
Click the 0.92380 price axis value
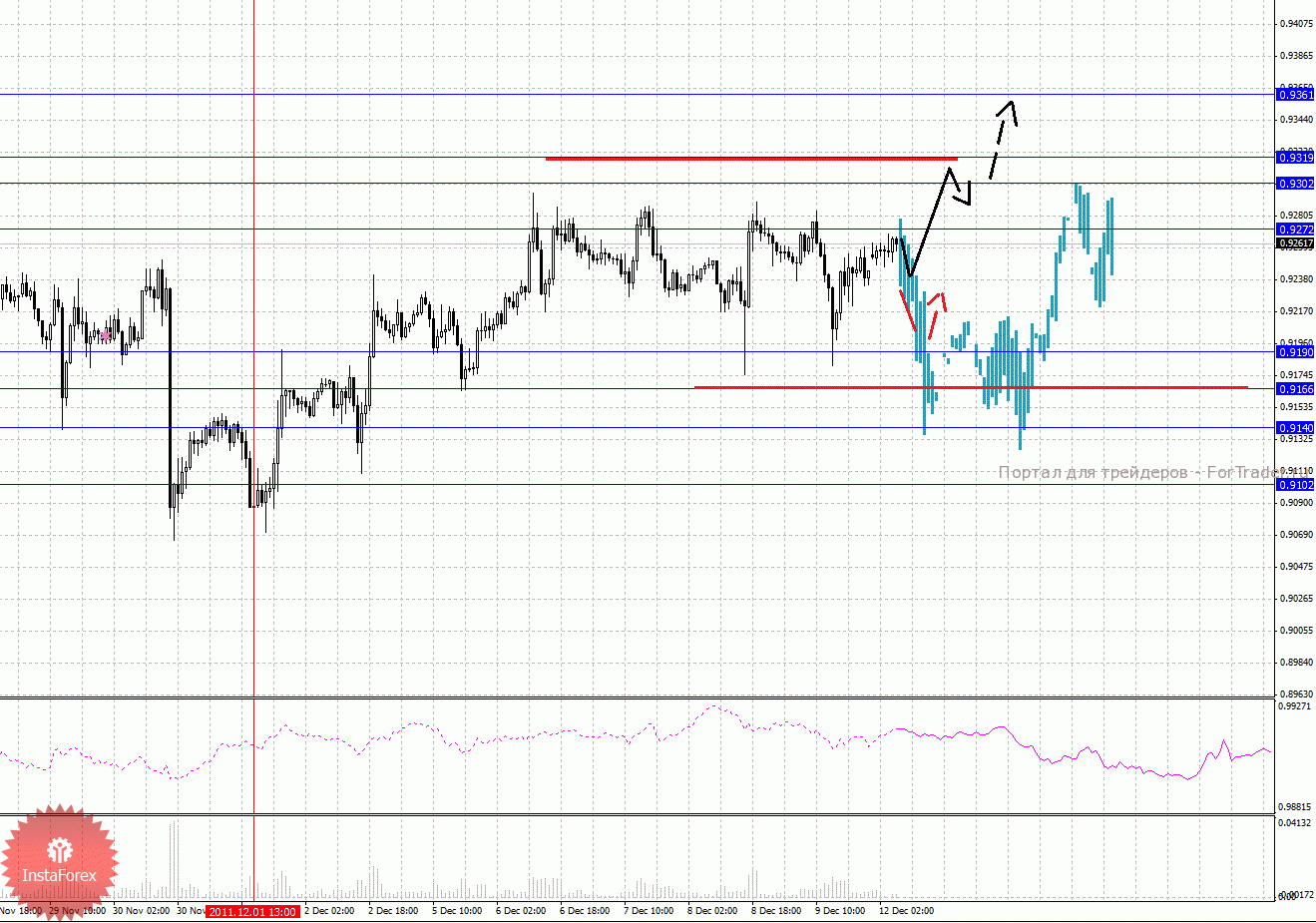point(1296,279)
